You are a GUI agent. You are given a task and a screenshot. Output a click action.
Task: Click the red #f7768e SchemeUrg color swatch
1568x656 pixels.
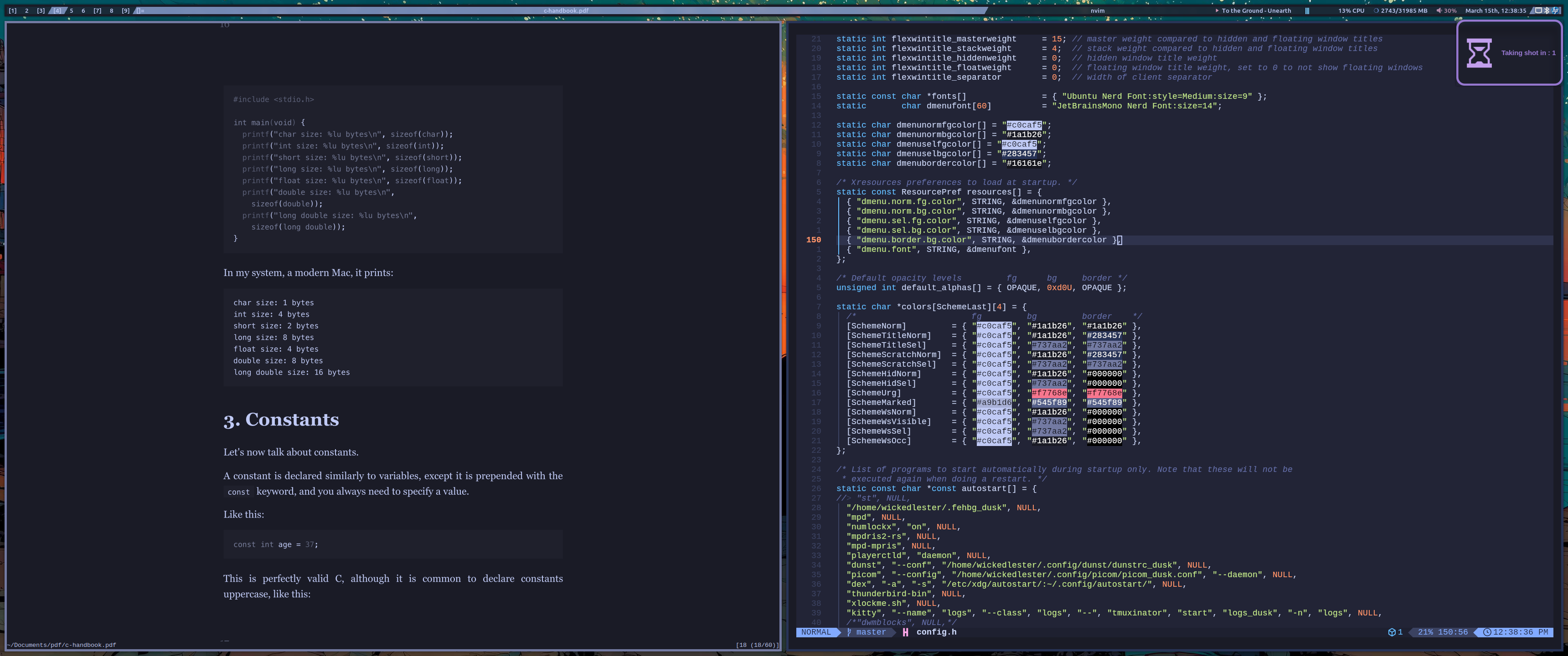pyautogui.click(x=1049, y=393)
